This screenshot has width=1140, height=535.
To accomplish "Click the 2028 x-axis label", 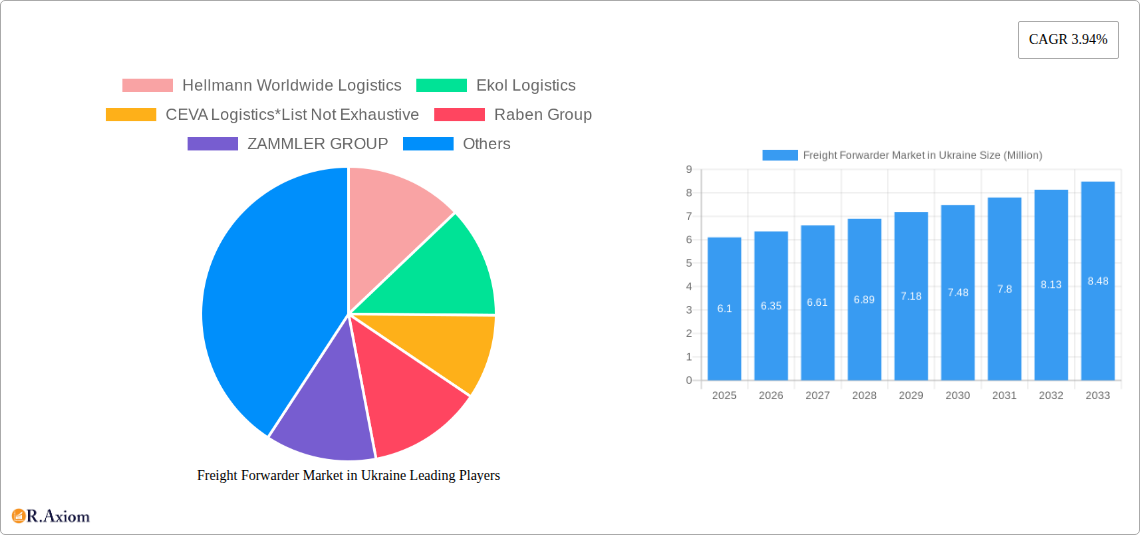I will tap(864, 395).
